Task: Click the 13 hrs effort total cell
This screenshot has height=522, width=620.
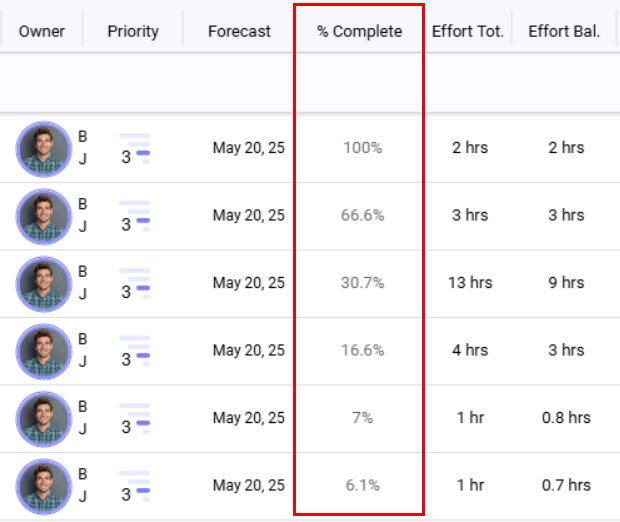Action: point(470,283)
